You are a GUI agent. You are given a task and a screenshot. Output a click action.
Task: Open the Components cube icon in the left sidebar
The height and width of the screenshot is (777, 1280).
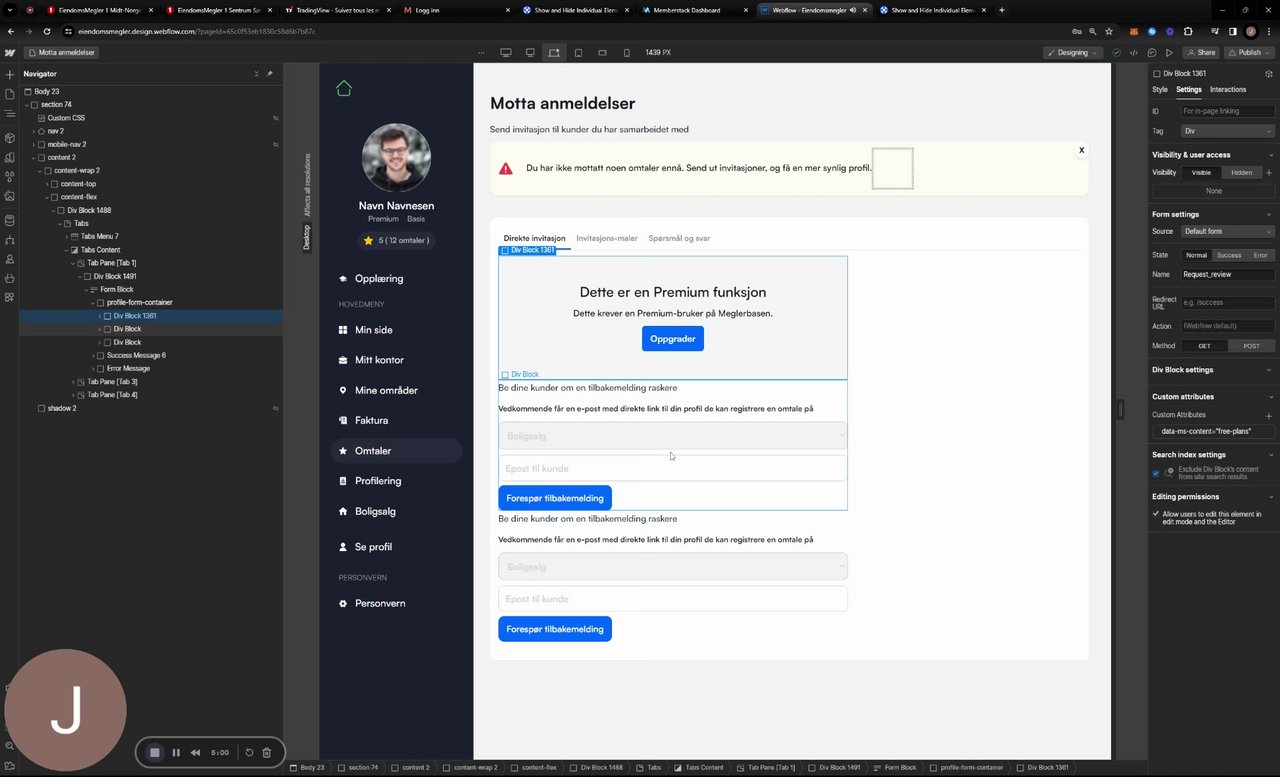[10, 138]
